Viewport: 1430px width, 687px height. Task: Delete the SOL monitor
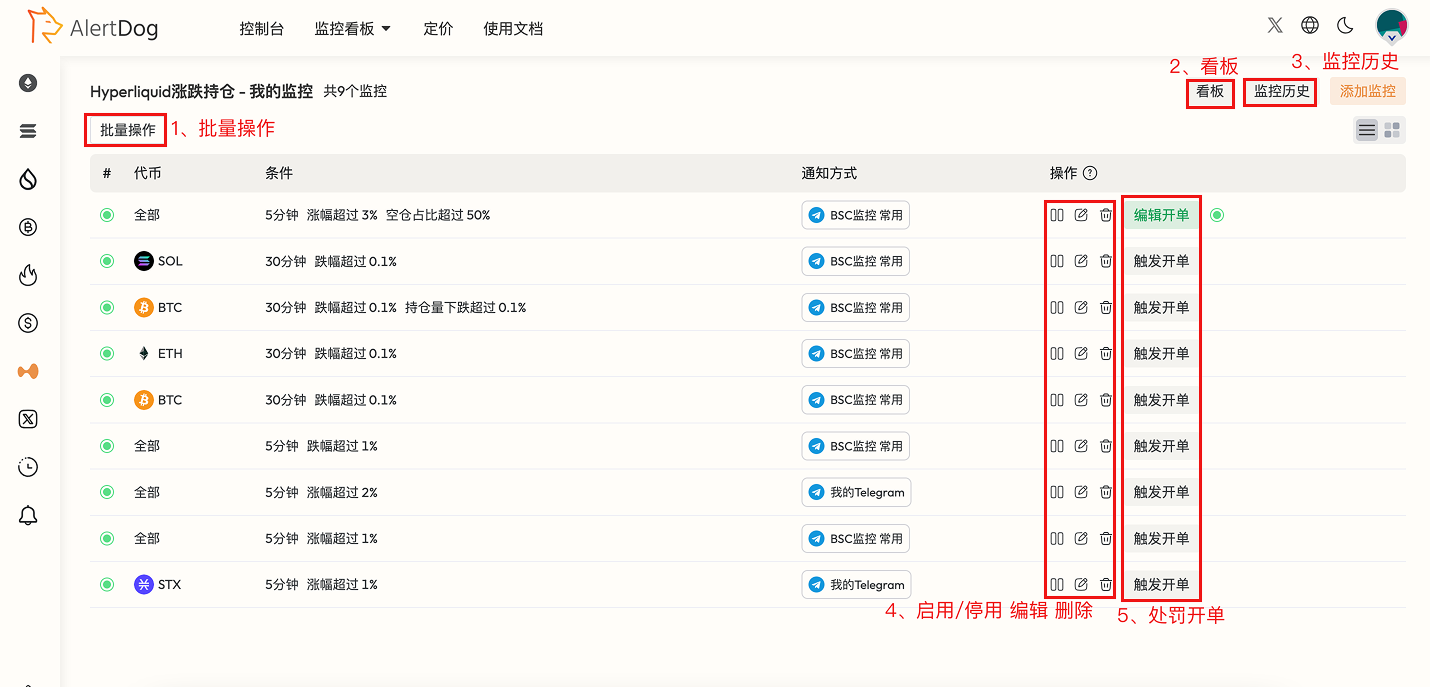[1106, 261]
